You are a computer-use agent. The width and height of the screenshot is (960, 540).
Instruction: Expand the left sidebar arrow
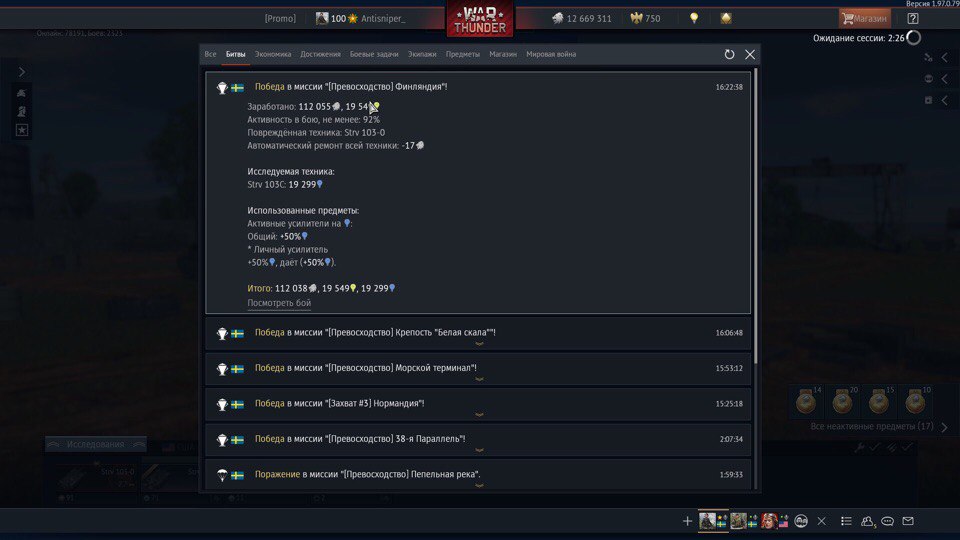[22, 72]
